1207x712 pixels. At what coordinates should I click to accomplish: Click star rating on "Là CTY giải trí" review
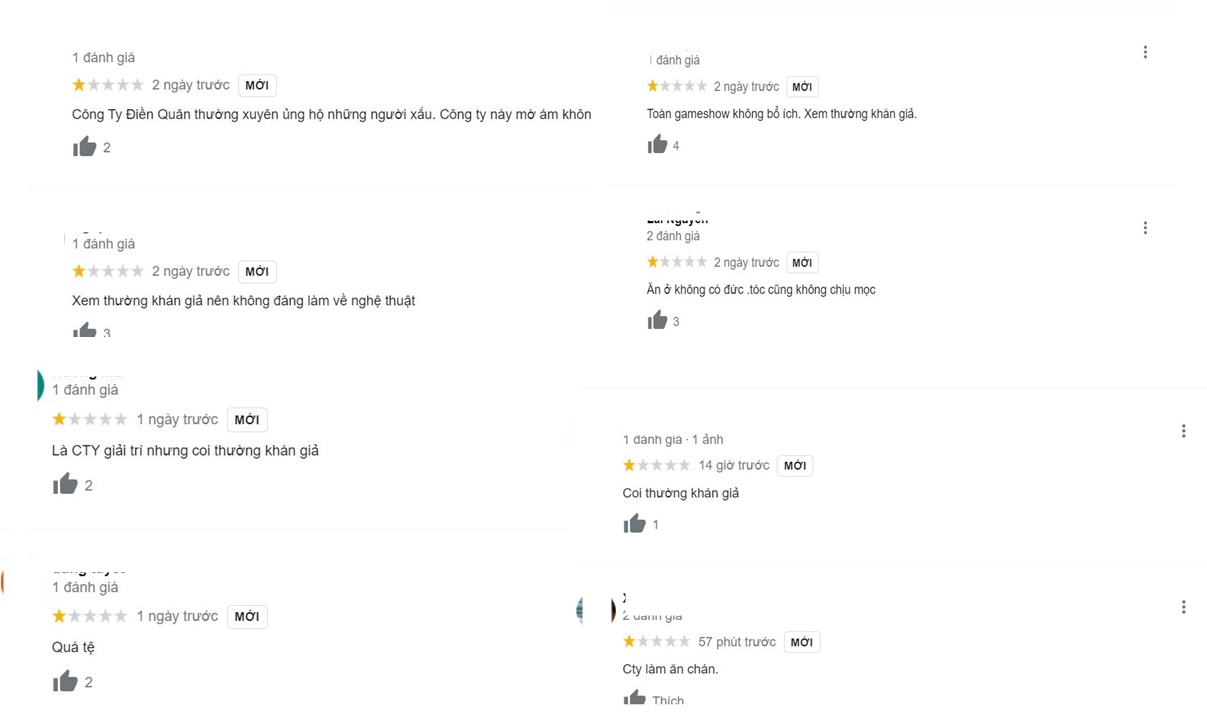(x=90, y=419)
